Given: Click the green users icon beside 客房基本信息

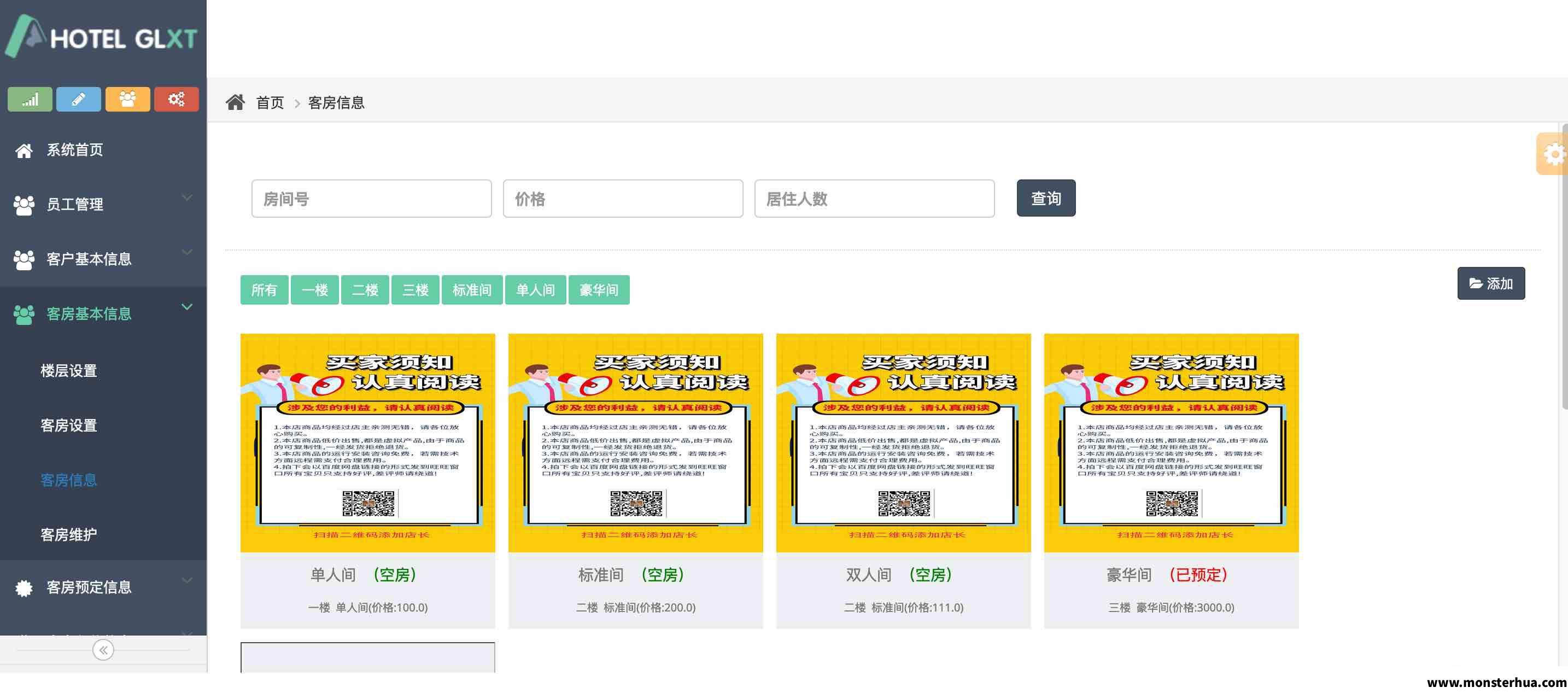Looking at the screenshot, I should [24, 315].
